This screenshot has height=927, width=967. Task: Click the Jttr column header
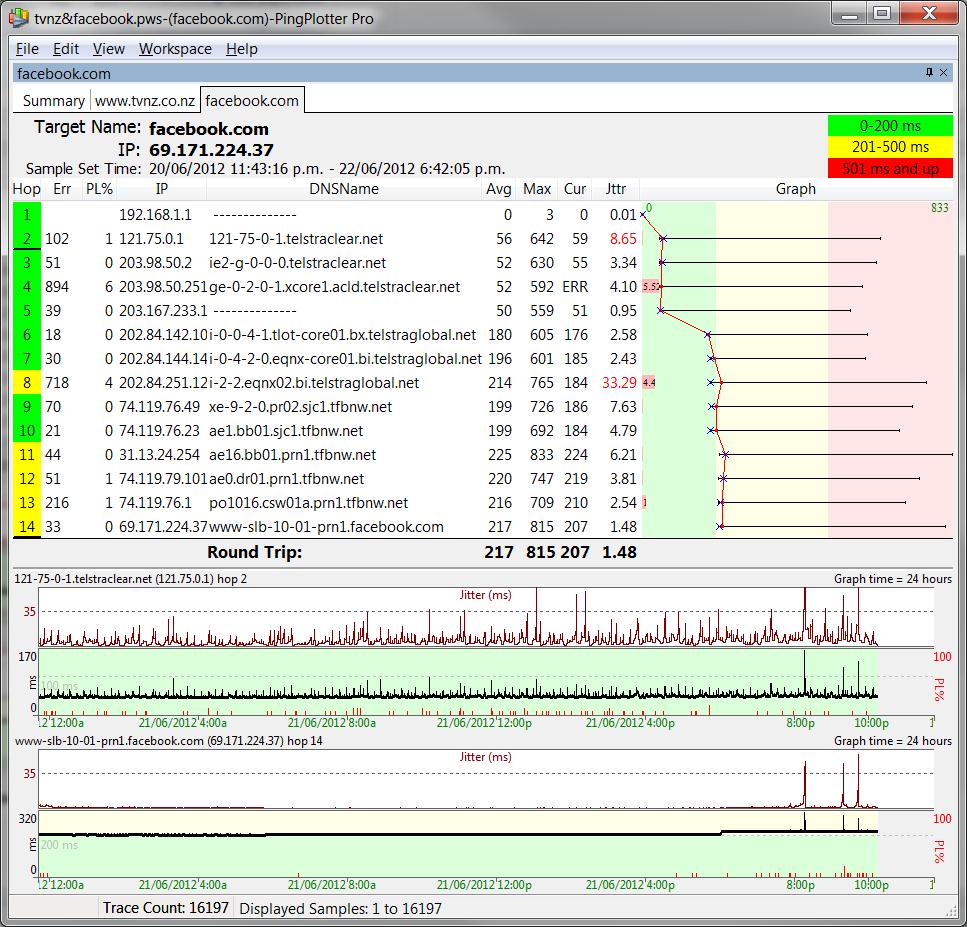point(615,189)
